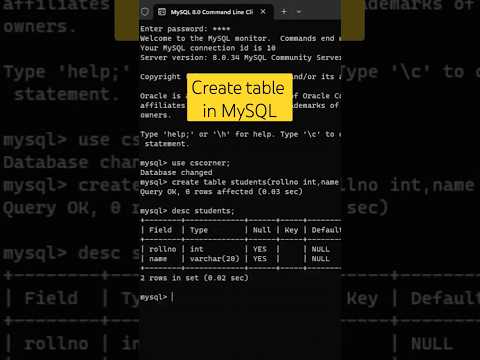Click '2 rows in set (0.02 sec)' line
This screenshot has width=480, height=360.
(x=194, y=278)
